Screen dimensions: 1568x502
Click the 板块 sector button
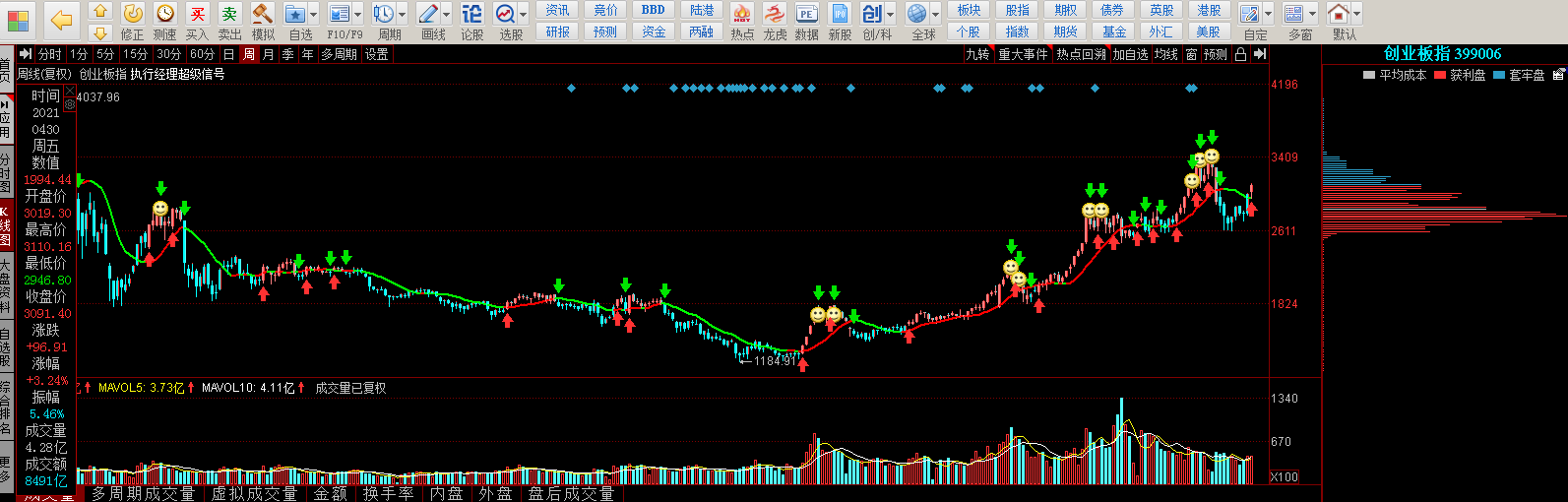(969, 10)
